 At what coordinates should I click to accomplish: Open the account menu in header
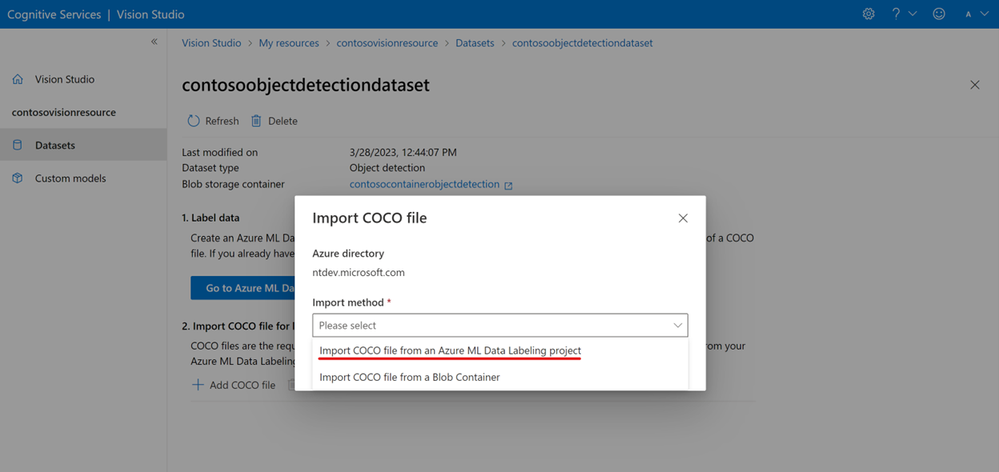point(975,14)
